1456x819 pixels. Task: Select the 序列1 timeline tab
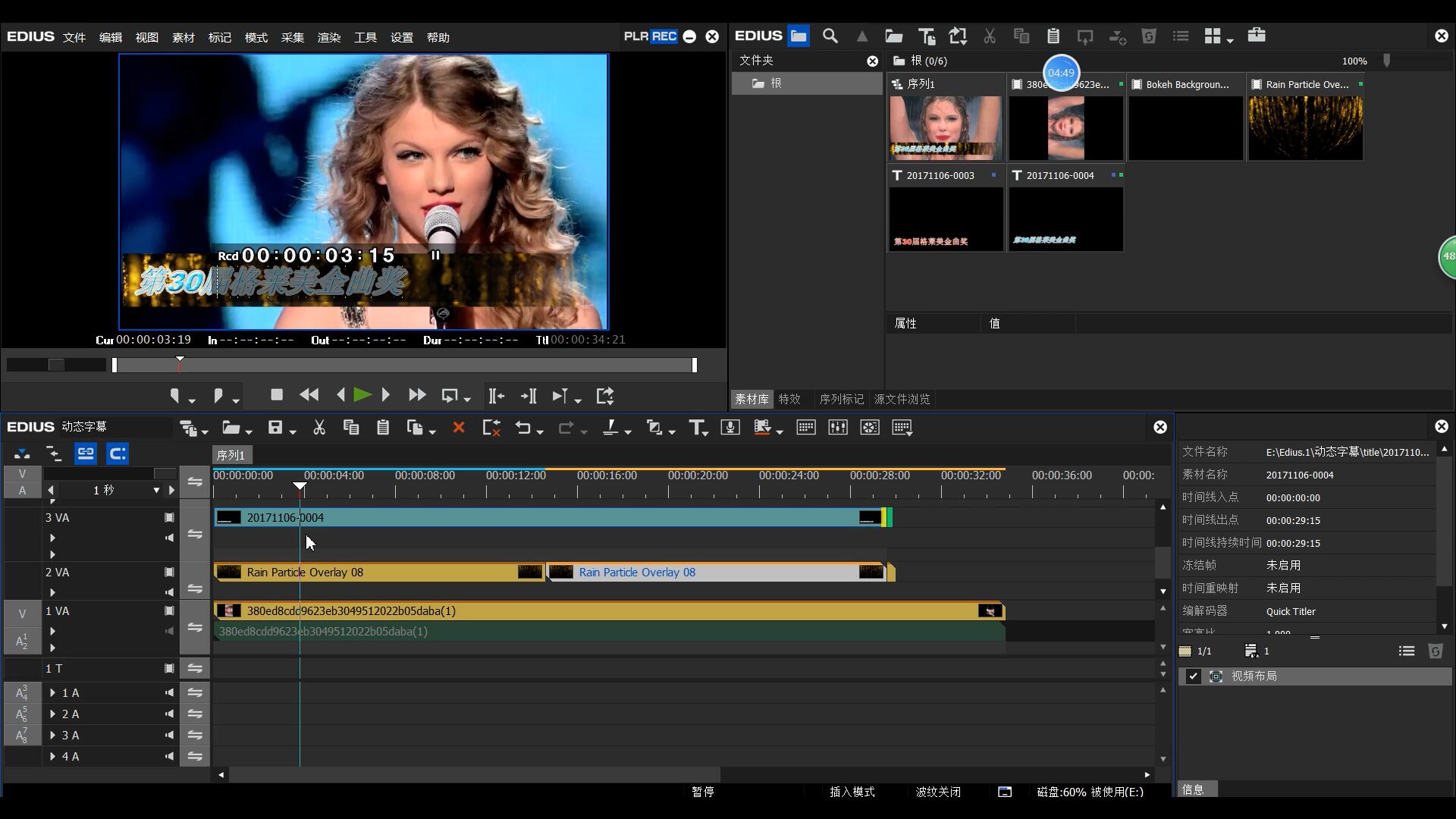pos(231,455)
